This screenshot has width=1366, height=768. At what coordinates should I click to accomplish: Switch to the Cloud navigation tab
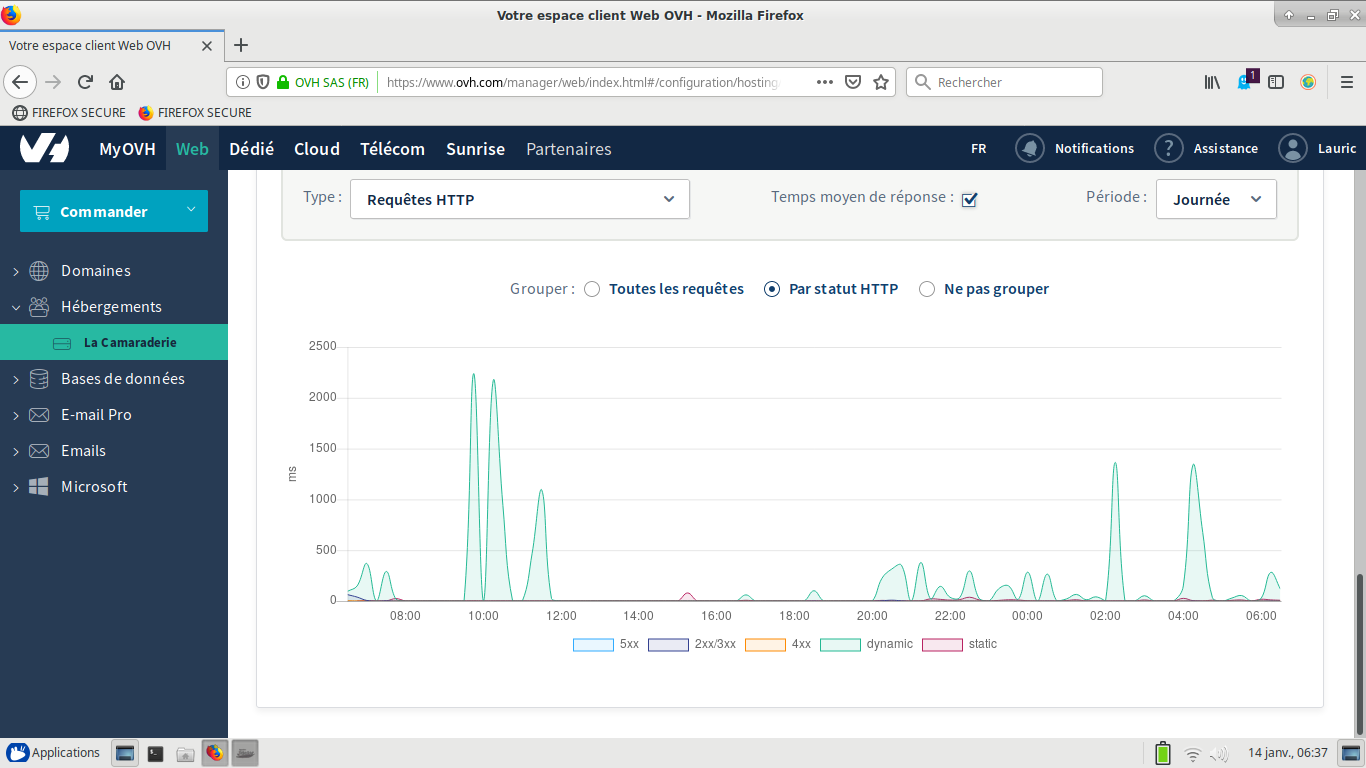point(317,149)
